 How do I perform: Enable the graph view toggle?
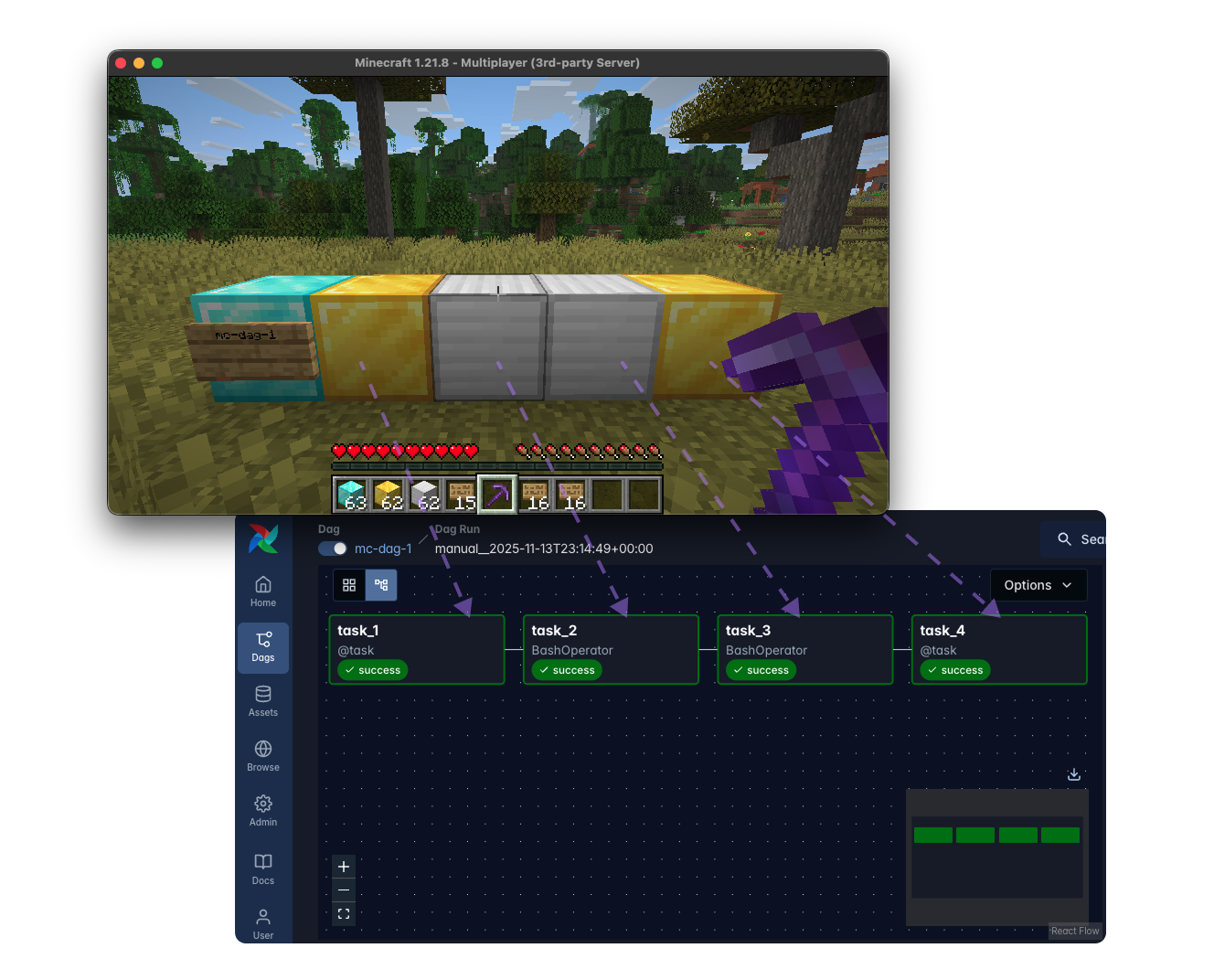click(380, 585)
